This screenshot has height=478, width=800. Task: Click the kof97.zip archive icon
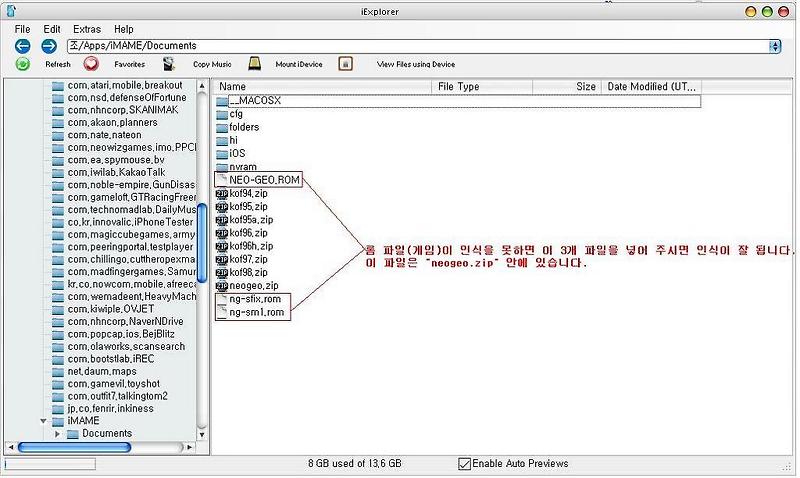[221, 260]
